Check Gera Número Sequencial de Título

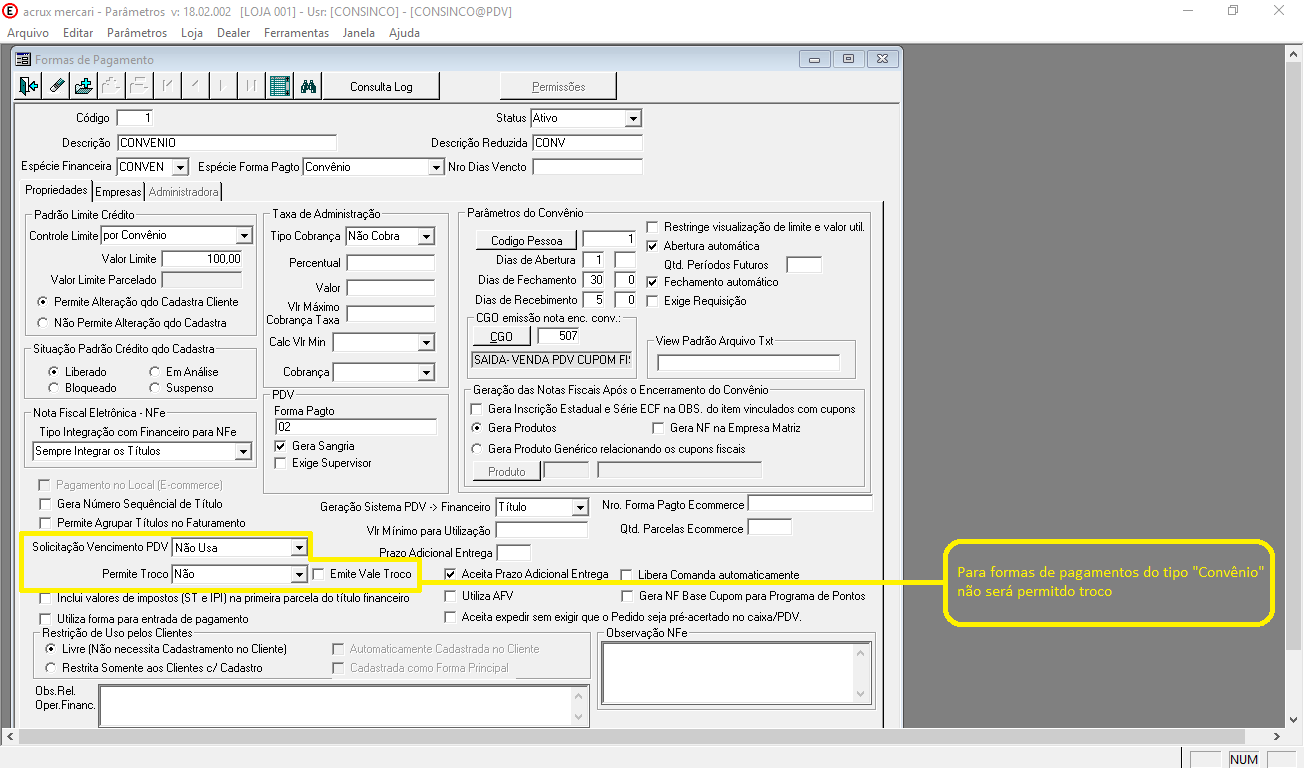[44, 504]
